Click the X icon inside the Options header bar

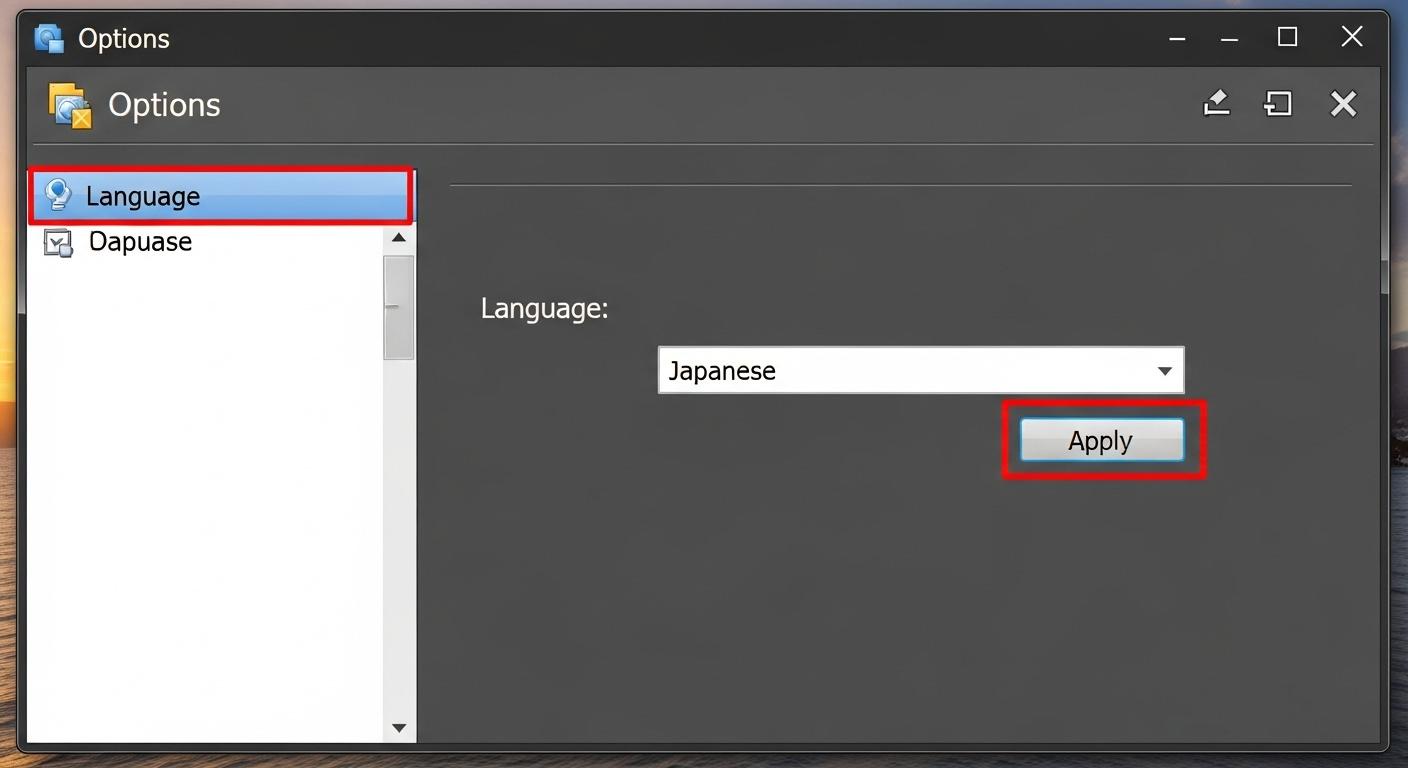1343,103
